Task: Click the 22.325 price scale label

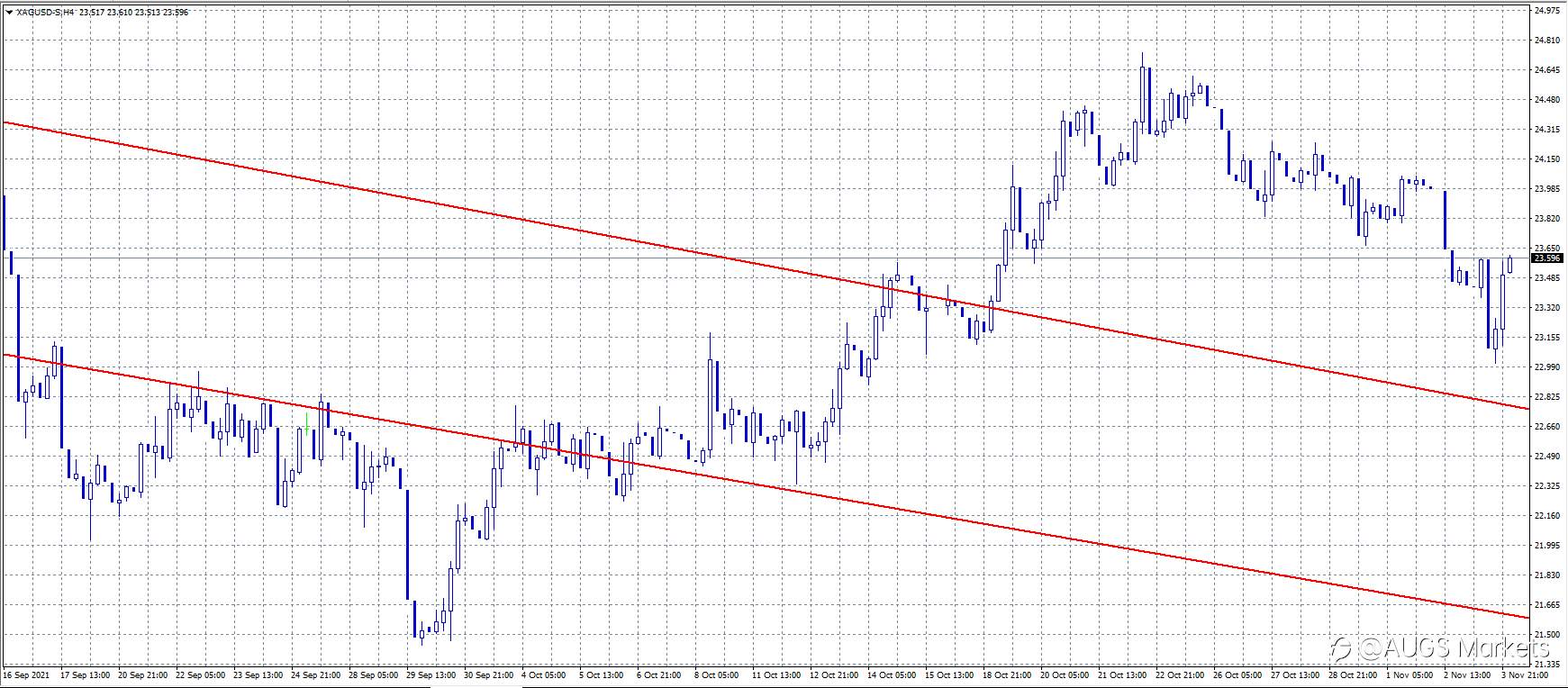Action: pos(1546,486)
